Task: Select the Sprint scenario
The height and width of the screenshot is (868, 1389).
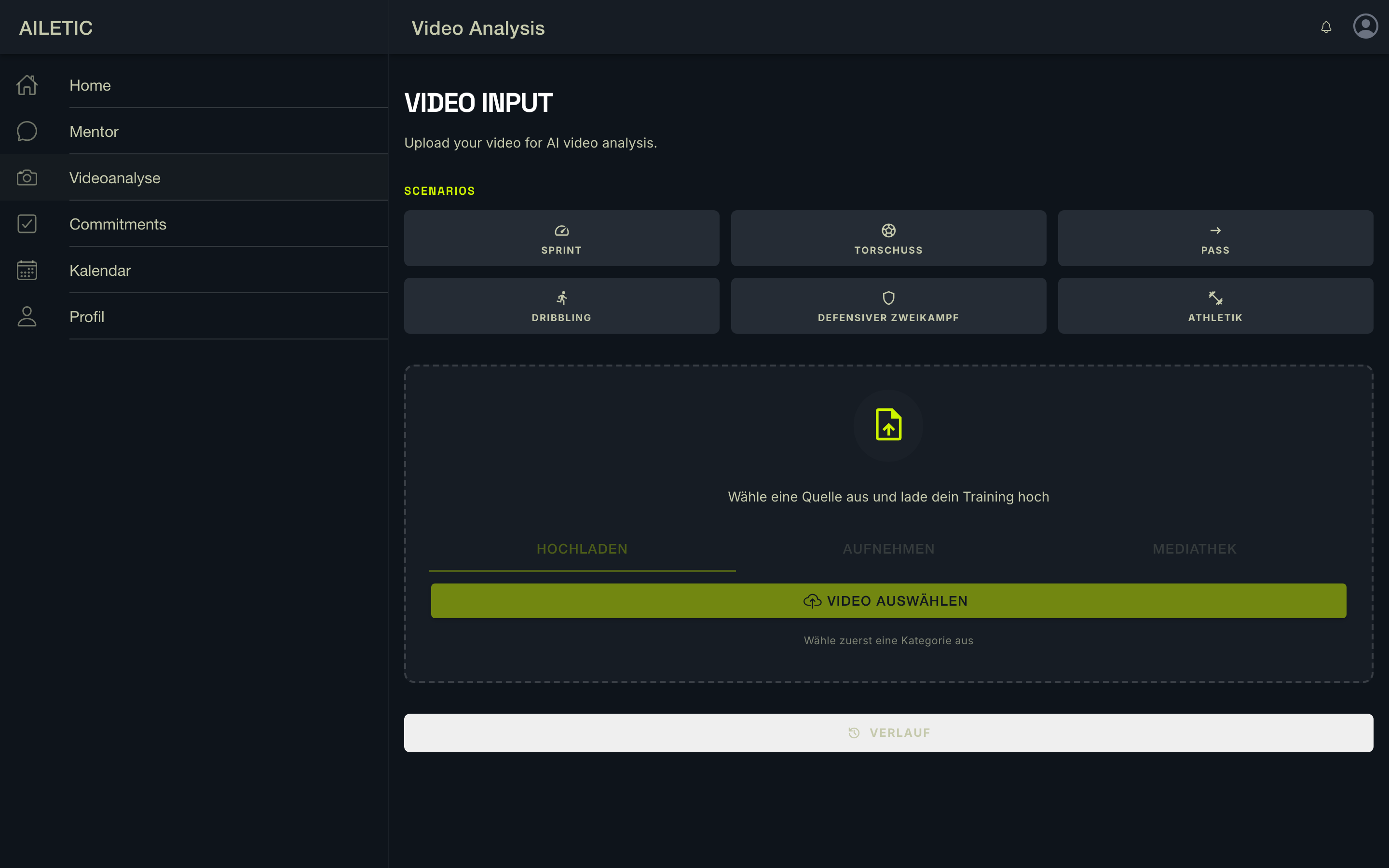Action: (561, 238)
